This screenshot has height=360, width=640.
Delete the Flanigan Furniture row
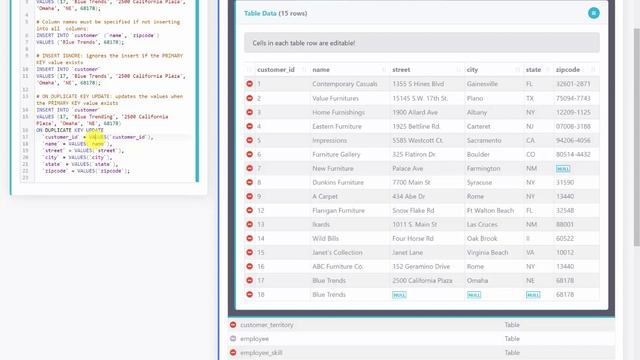(249, 210)
